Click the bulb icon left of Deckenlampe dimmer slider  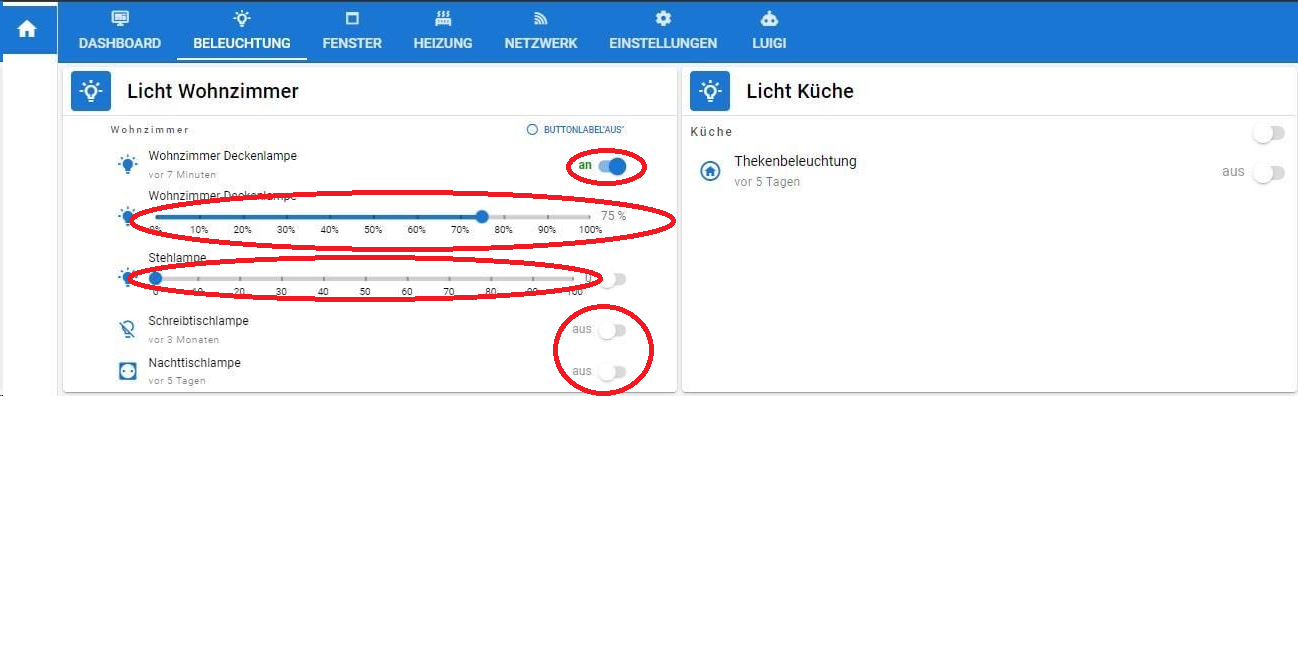[127, 215]
